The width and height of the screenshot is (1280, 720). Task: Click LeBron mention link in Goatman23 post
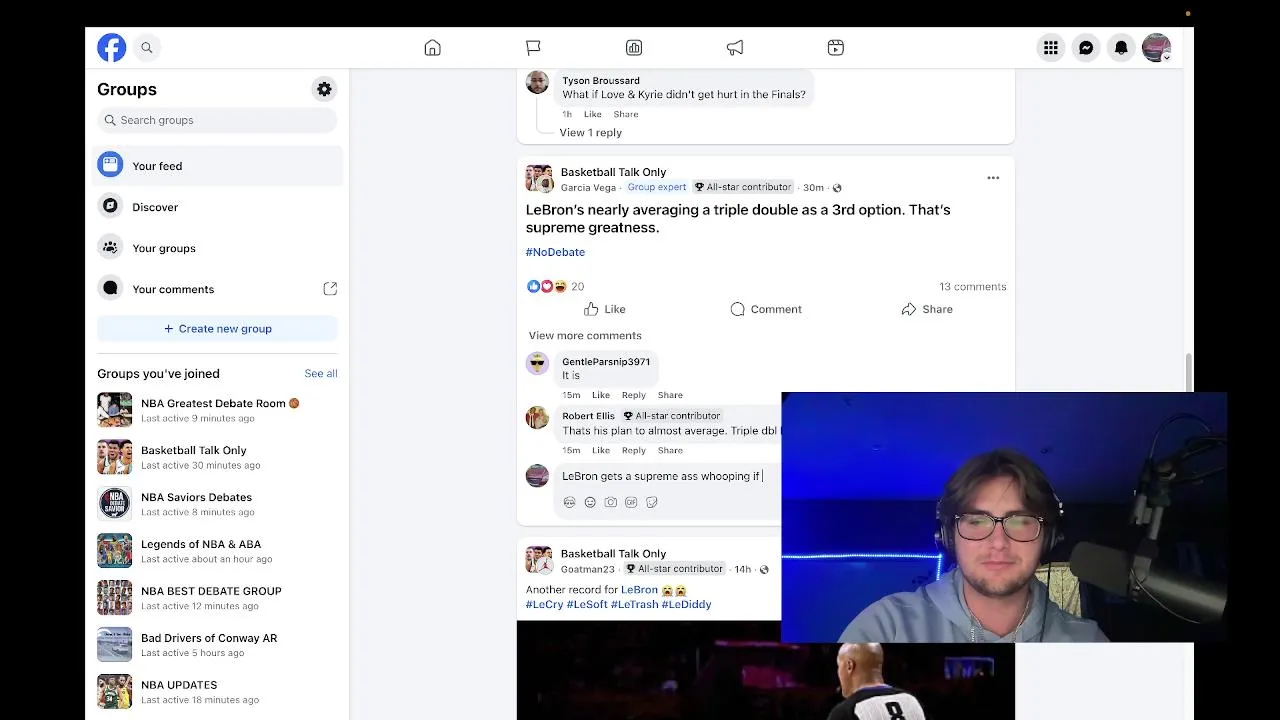coord(639,590)
